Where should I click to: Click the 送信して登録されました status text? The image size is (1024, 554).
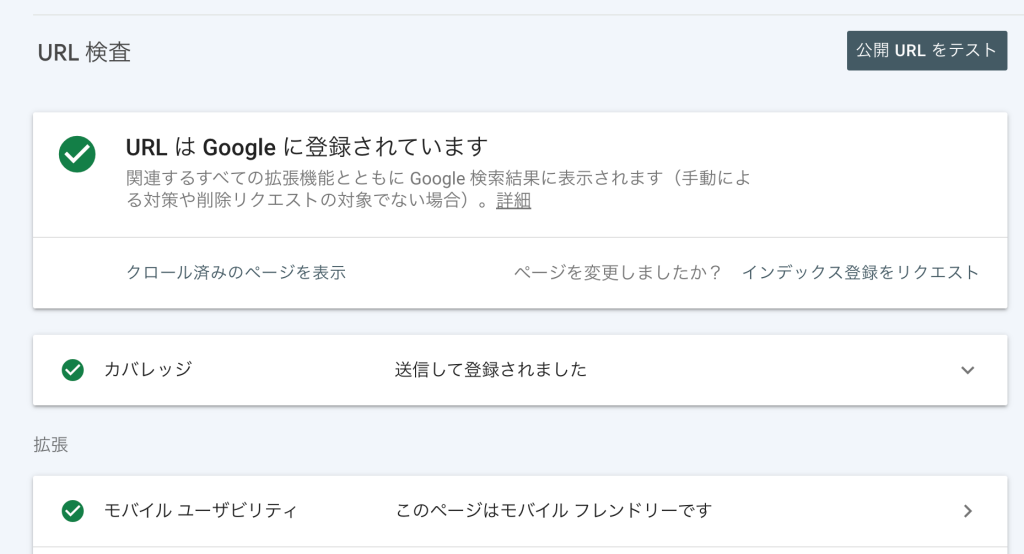click(490, 370)
